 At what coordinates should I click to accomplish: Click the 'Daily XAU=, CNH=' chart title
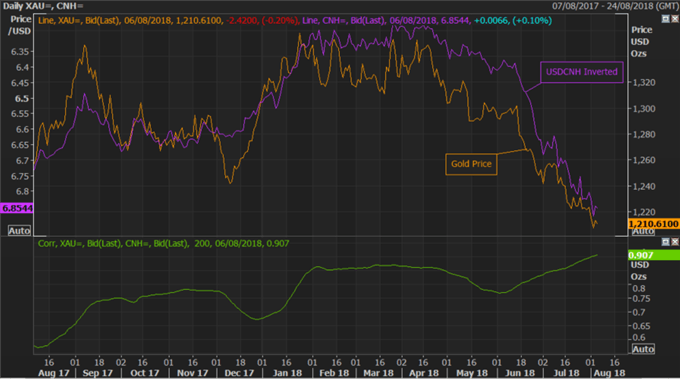(43, 6)
